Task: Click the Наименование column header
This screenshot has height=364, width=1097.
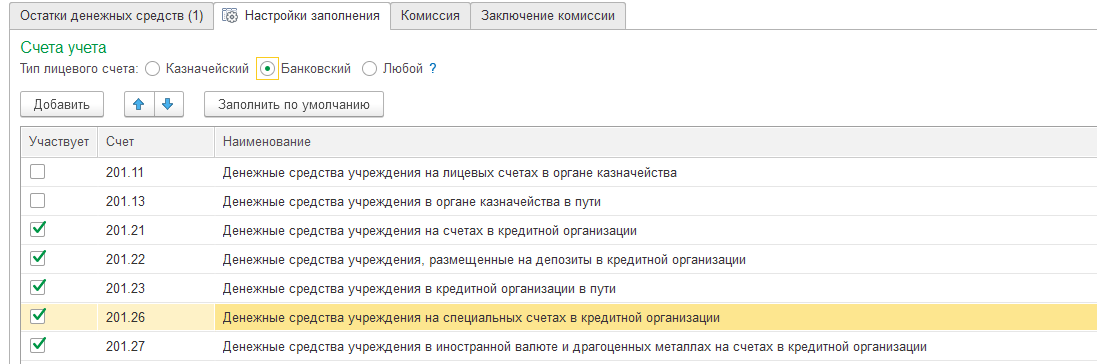Action: point(656,142)
